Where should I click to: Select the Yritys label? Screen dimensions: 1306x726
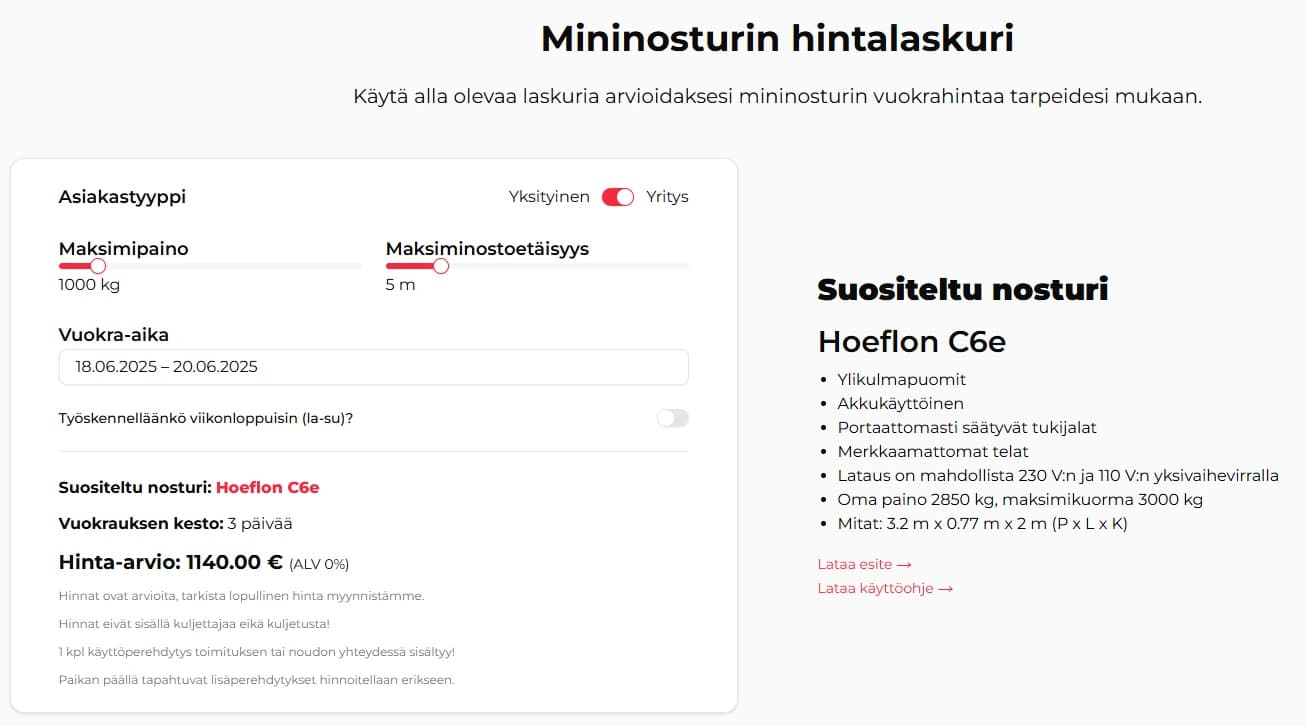[667, 197]
